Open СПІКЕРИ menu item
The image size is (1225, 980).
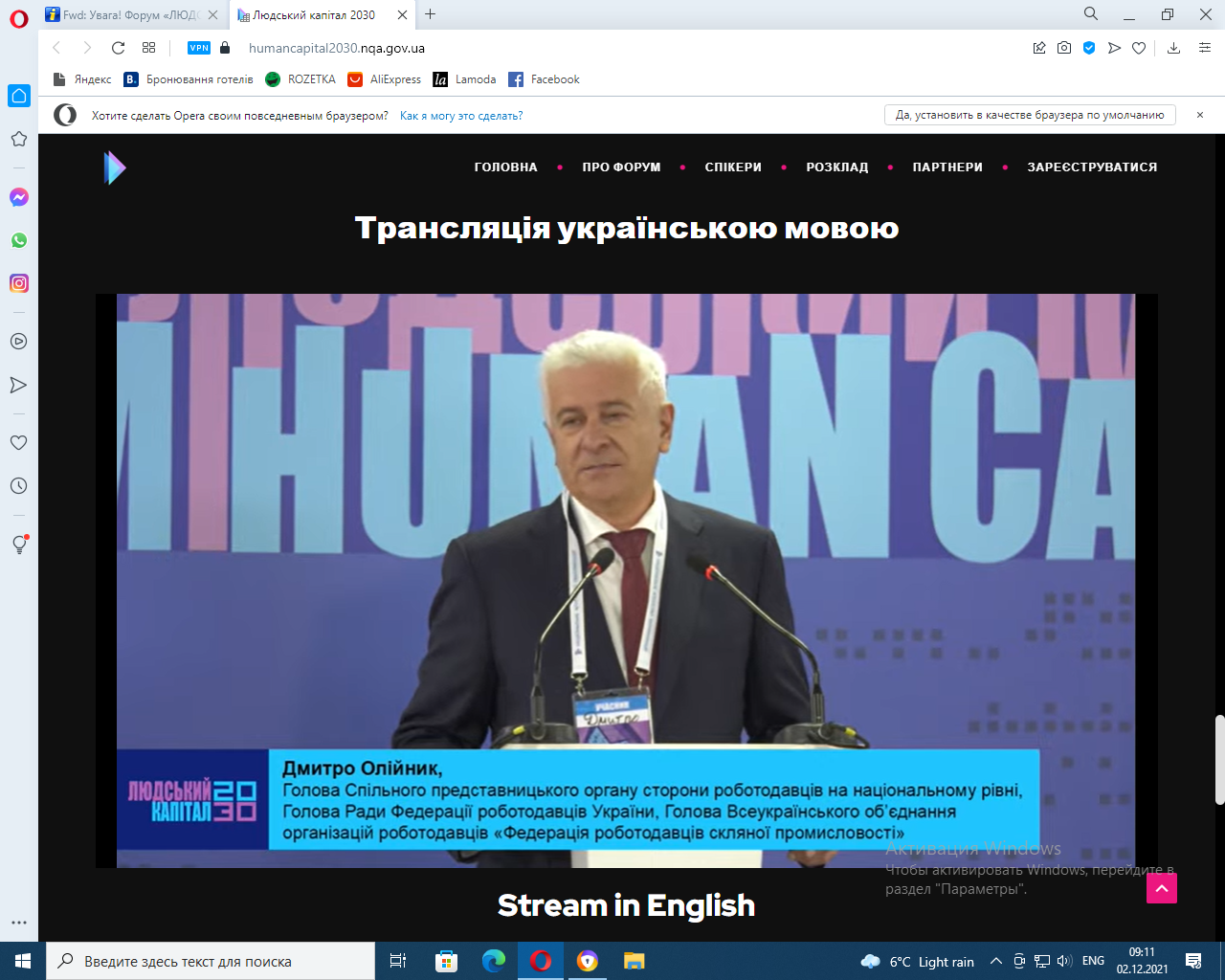point(733,167)
